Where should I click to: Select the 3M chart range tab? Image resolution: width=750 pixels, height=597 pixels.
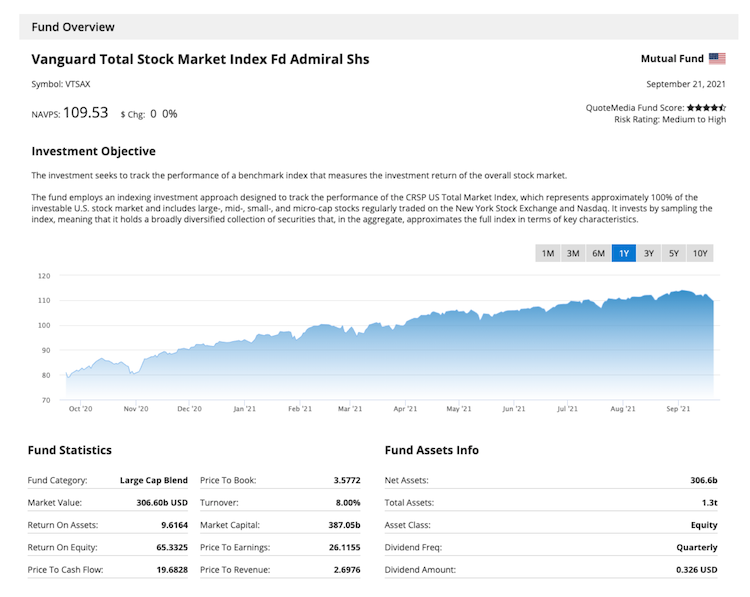coord(573,253)
